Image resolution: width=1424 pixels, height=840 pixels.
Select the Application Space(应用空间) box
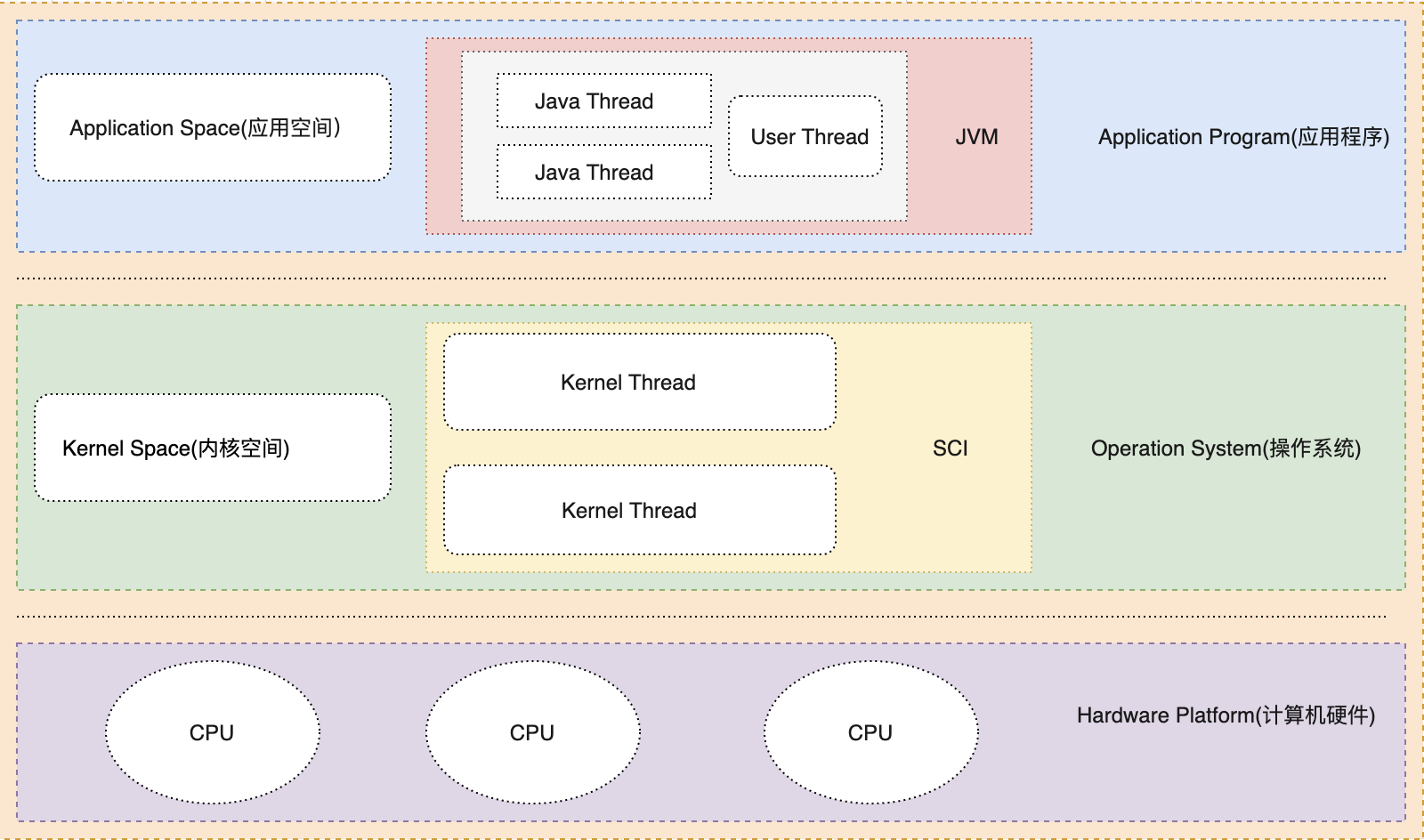[x=213, y=127]
